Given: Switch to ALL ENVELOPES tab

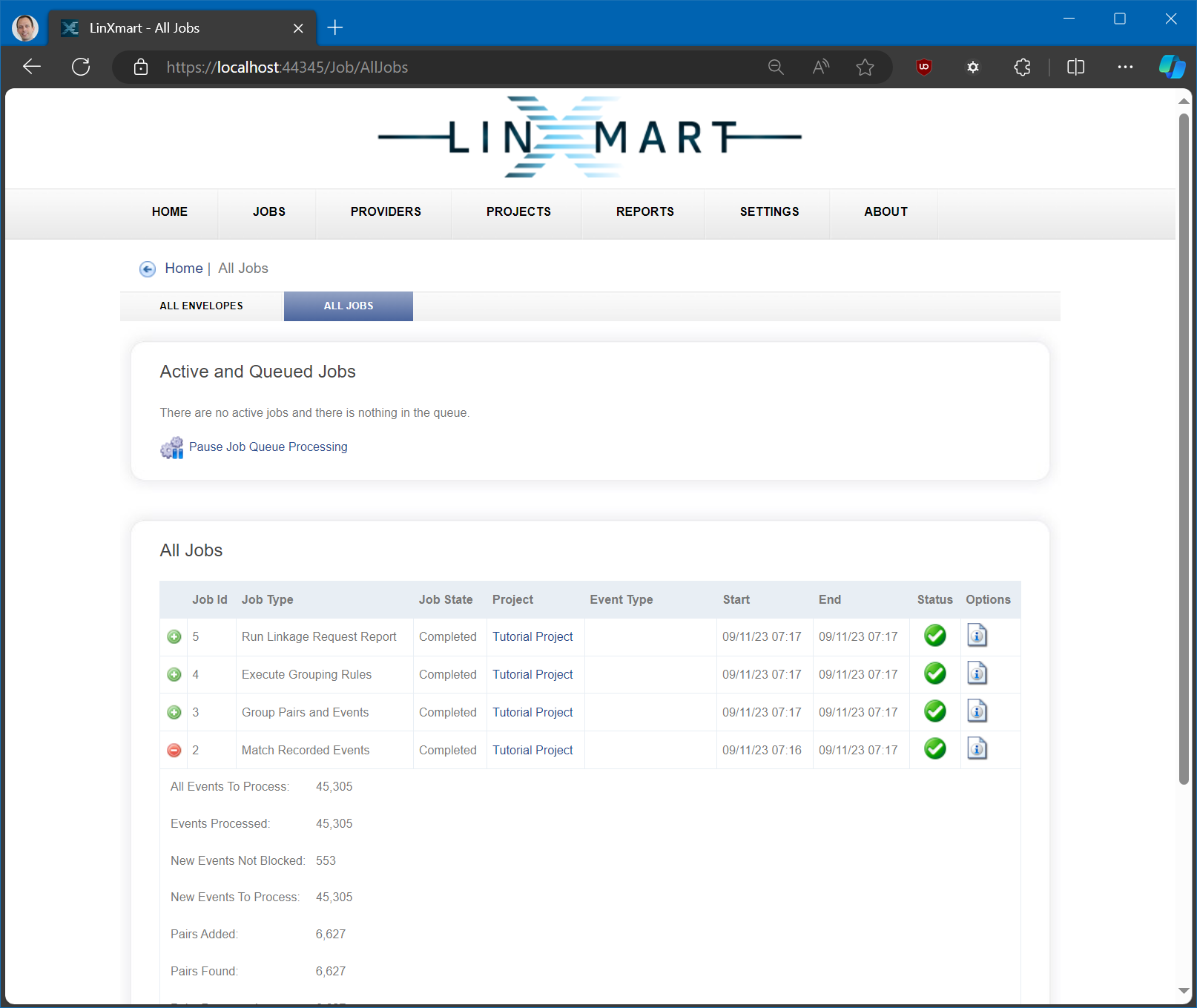Looking at the screenshot, I should 202,306.
